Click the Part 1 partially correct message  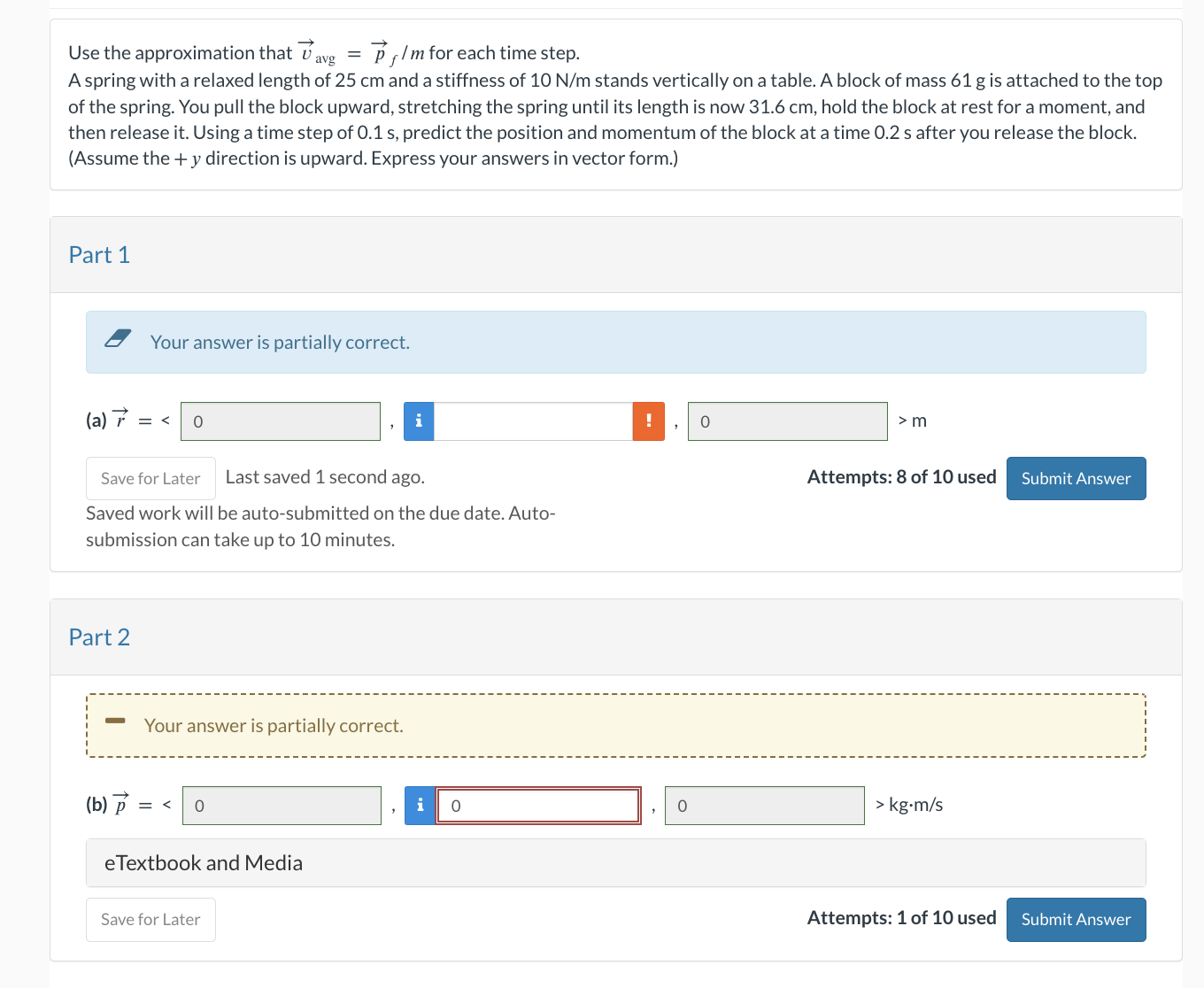280,342
